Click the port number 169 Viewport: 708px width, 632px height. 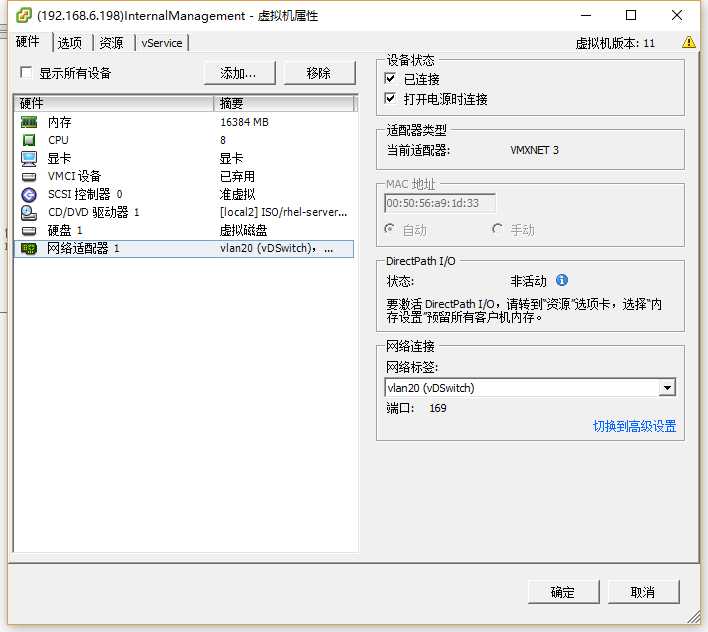(x=438, y=408)
